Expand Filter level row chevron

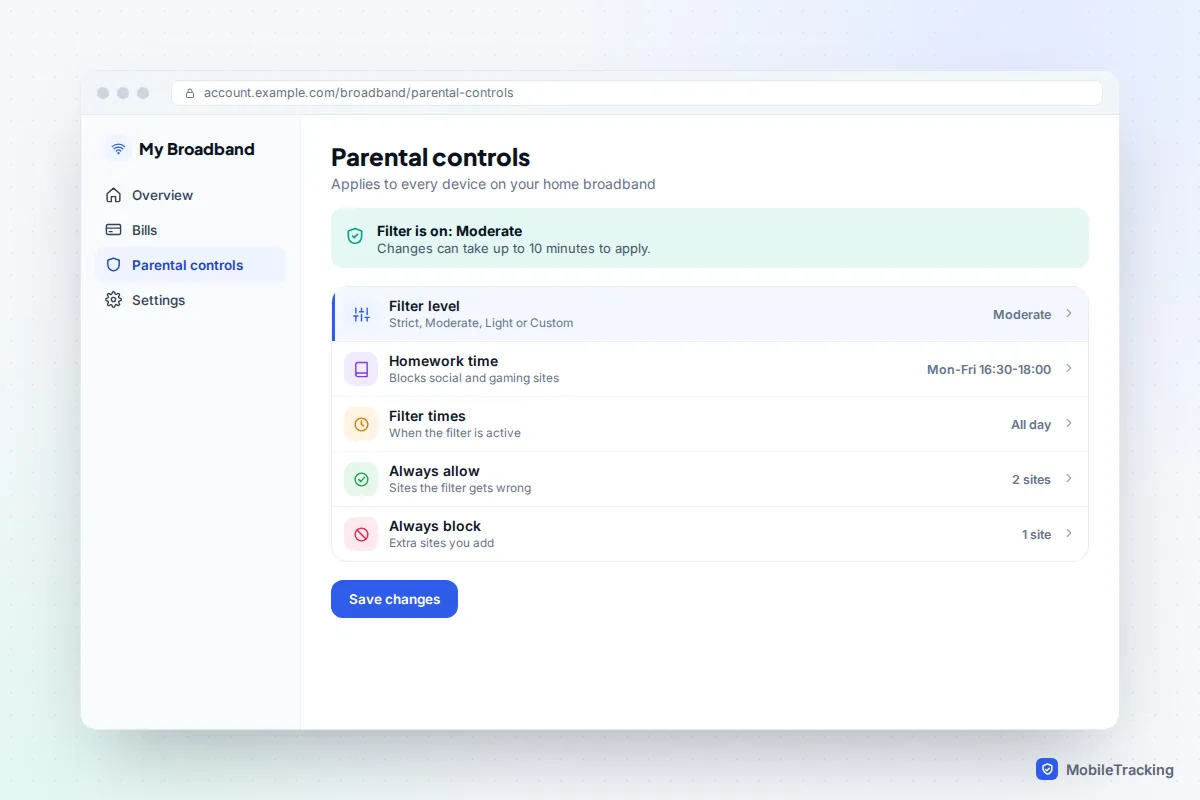coord(1068,314)
